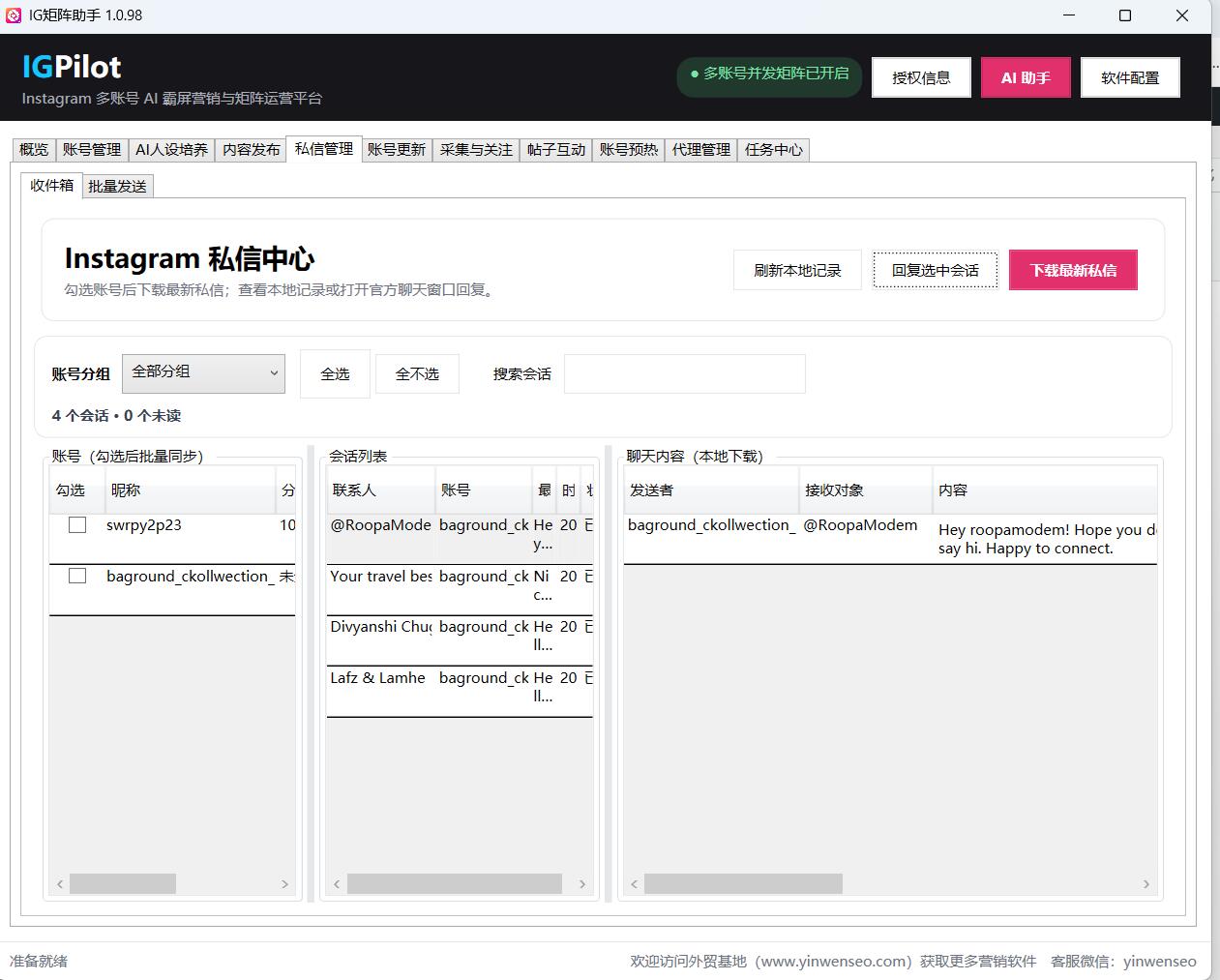Click 下载最新私信 button
Viewport: 1220px width, 980px height.
(x=1073, y=270)
